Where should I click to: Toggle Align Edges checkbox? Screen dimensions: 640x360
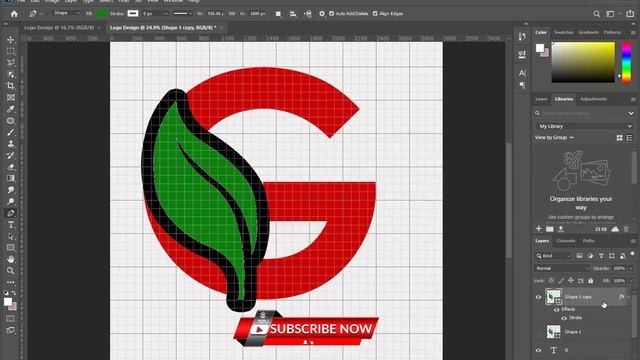click(375, 13)
